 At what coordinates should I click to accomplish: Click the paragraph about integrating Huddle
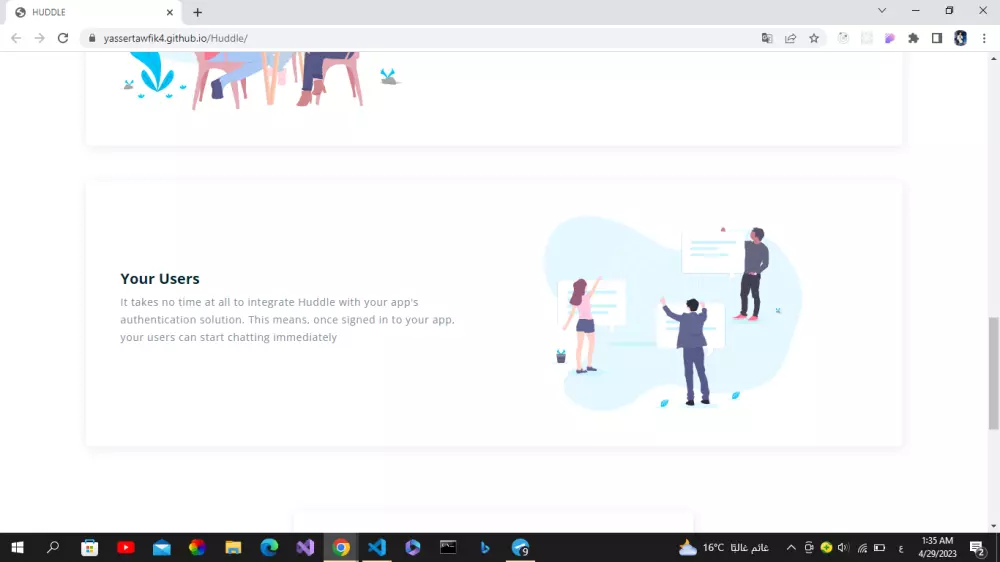(288, 320)
